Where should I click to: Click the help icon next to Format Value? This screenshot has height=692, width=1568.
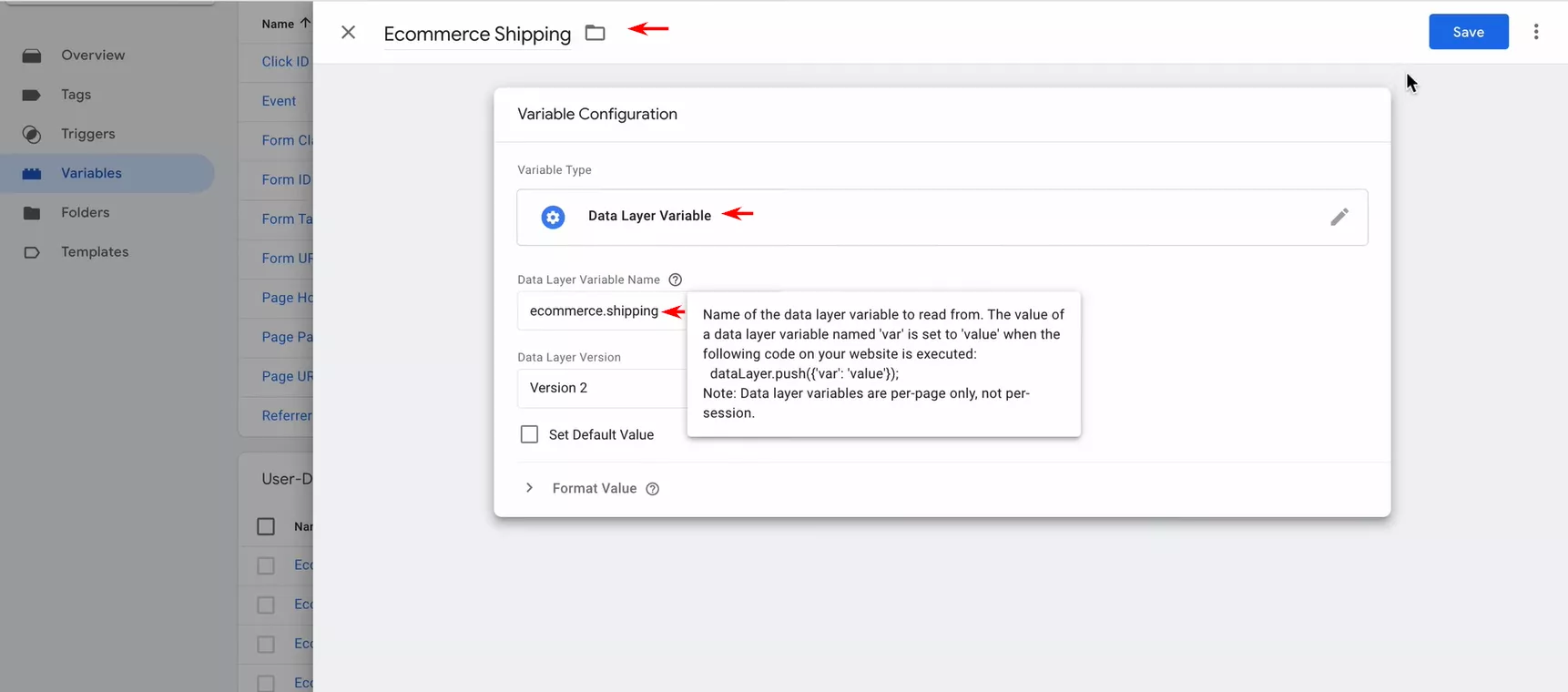coord(652,489)
